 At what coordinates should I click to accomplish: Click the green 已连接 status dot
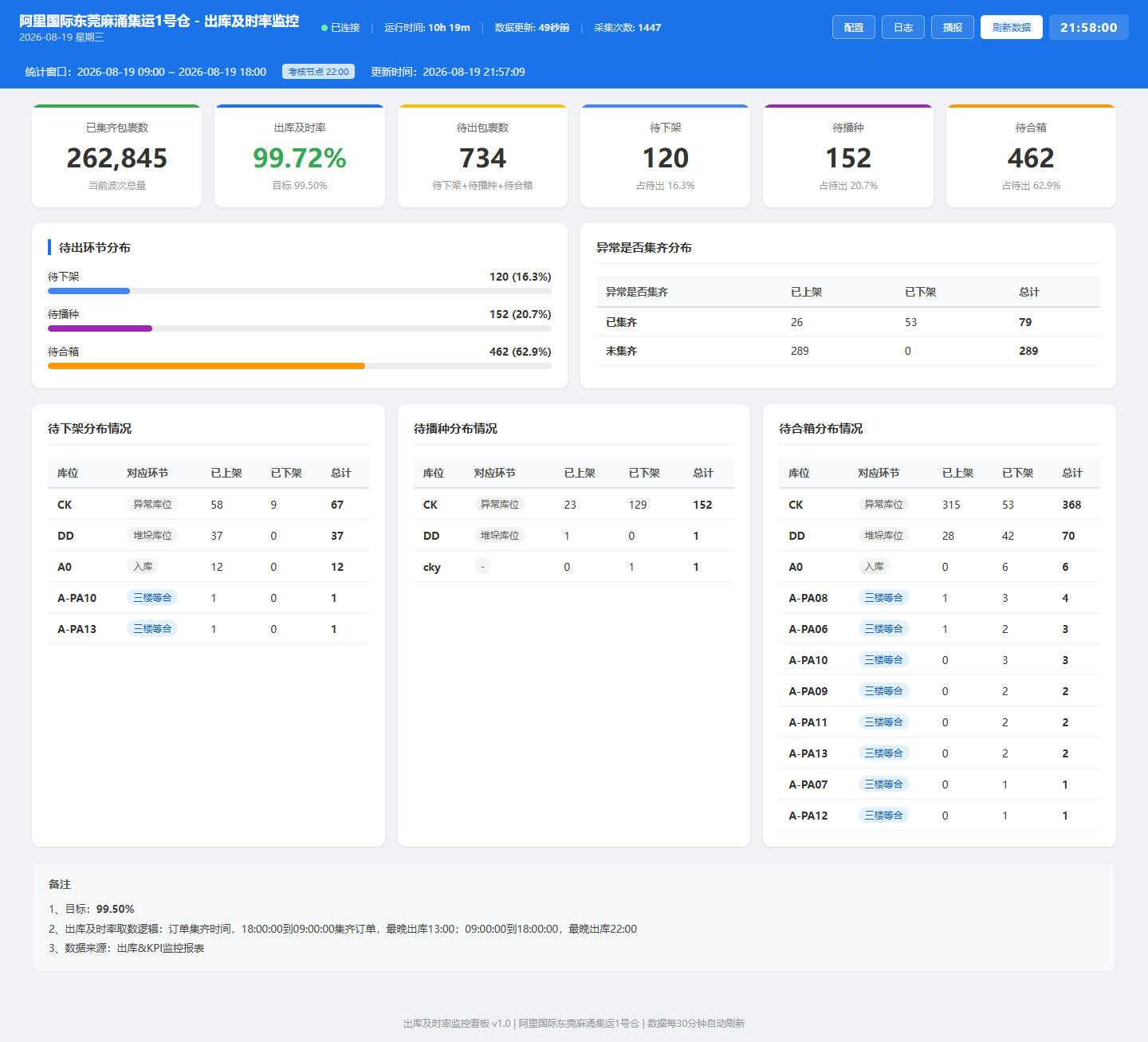click(x=324, y=28)
